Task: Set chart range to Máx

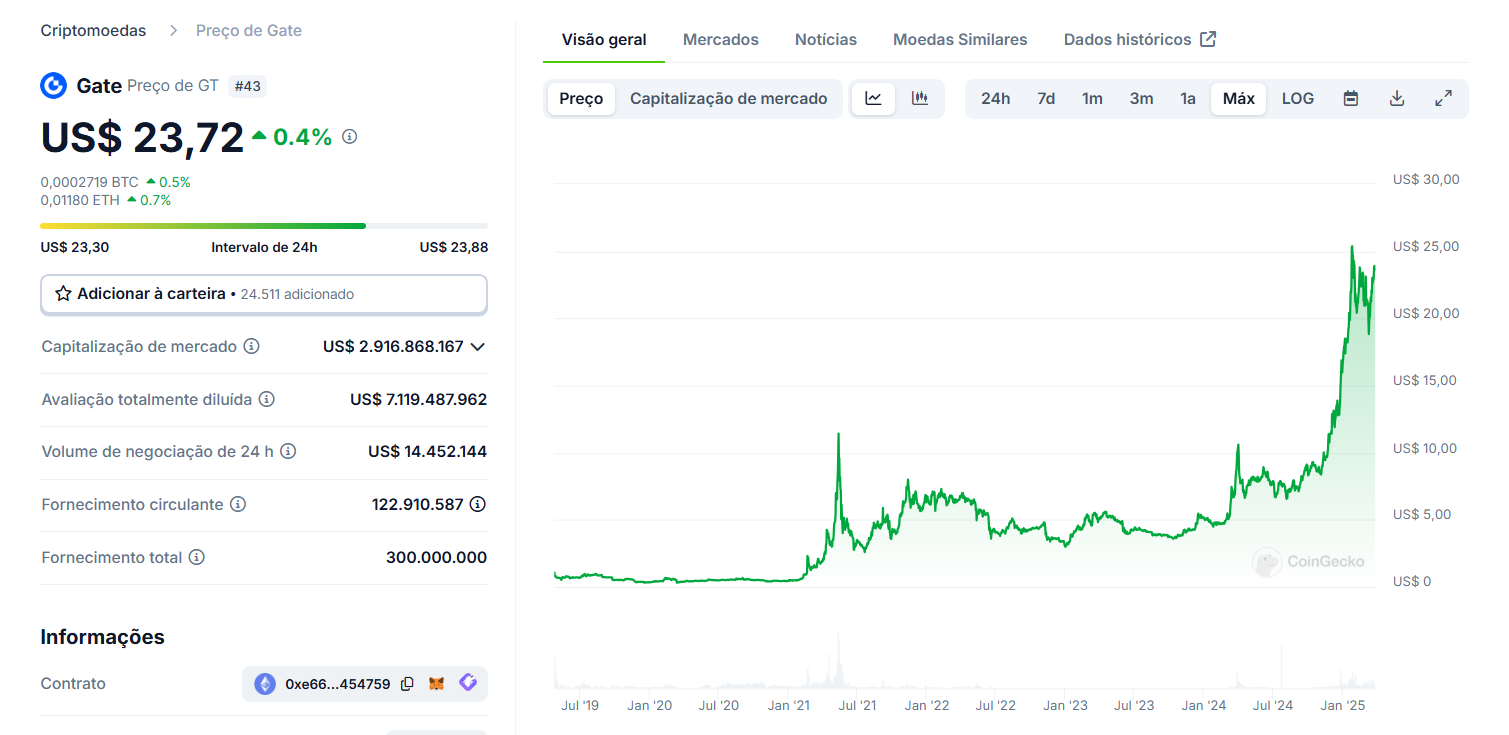Action: pyautogui.click(x=1239, y=98)
